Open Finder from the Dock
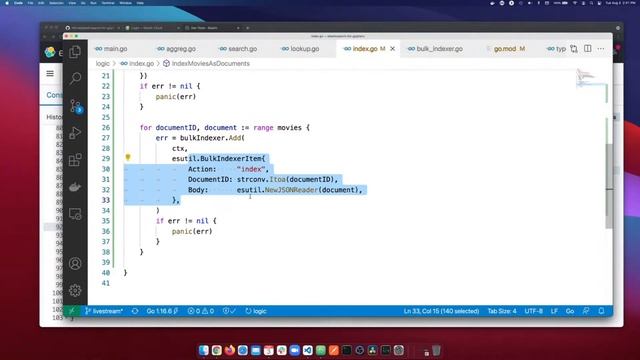 click(x=203, y=350)
